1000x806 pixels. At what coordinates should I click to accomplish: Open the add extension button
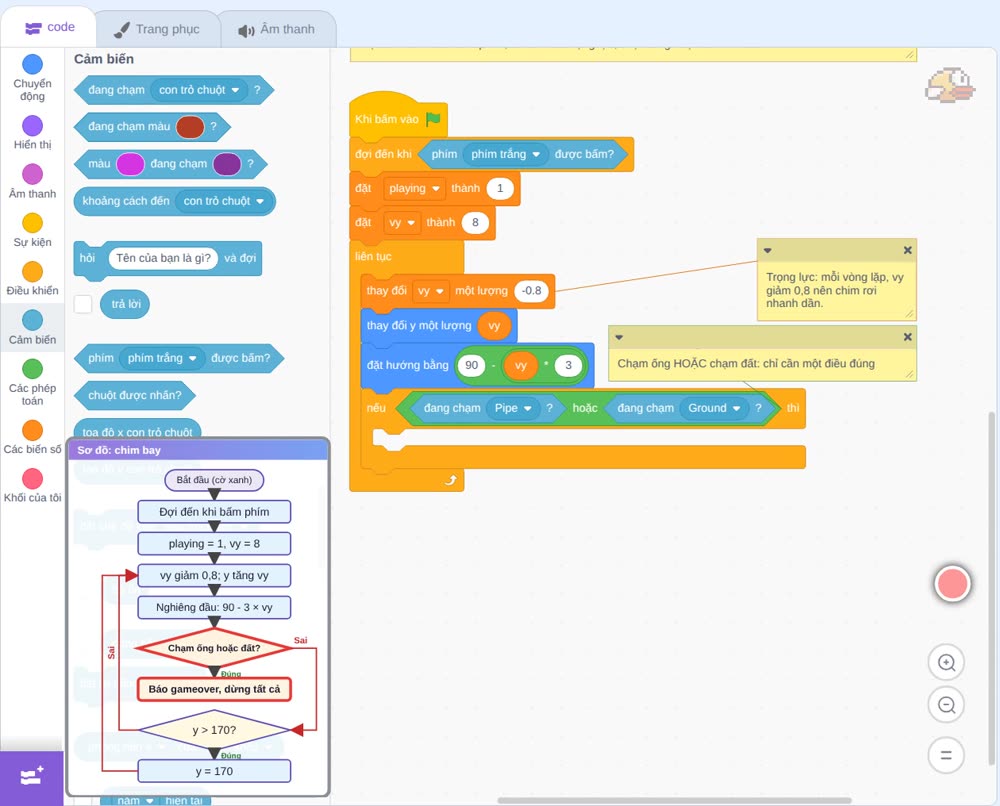point(32,777)
